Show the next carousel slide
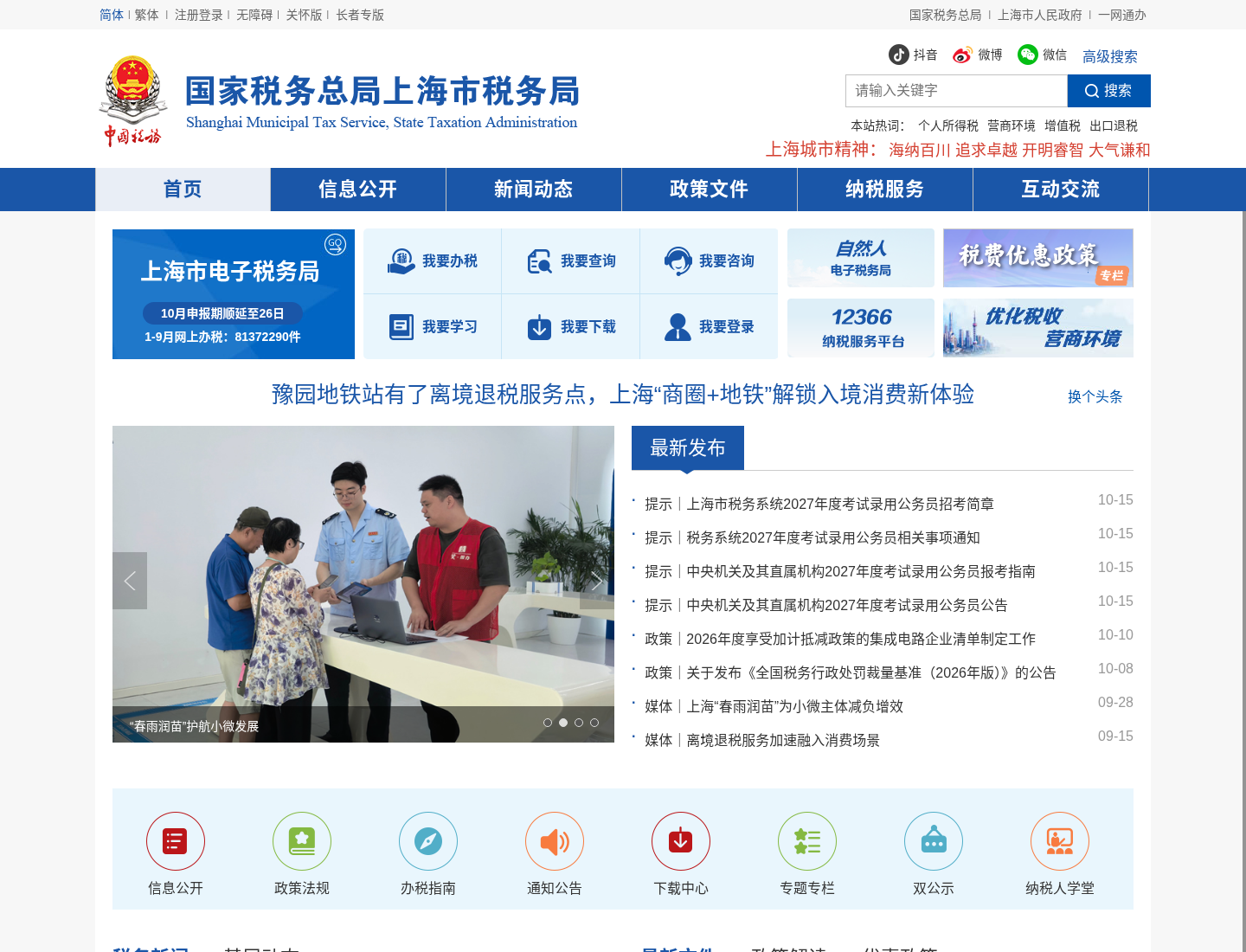 (x=597, y=581)
